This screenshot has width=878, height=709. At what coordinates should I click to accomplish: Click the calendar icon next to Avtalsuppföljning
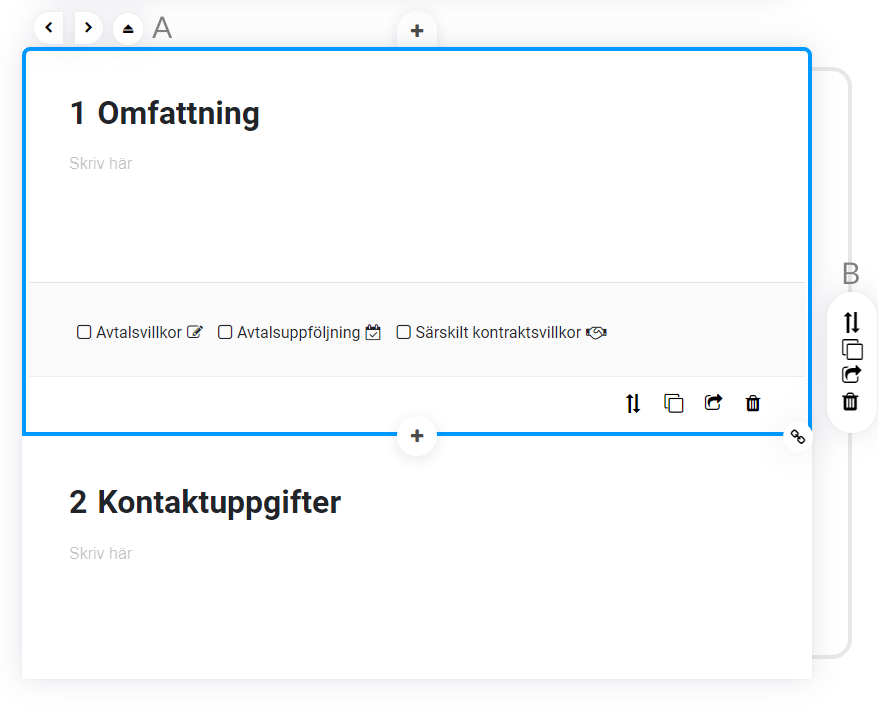(x=373, y=332)
